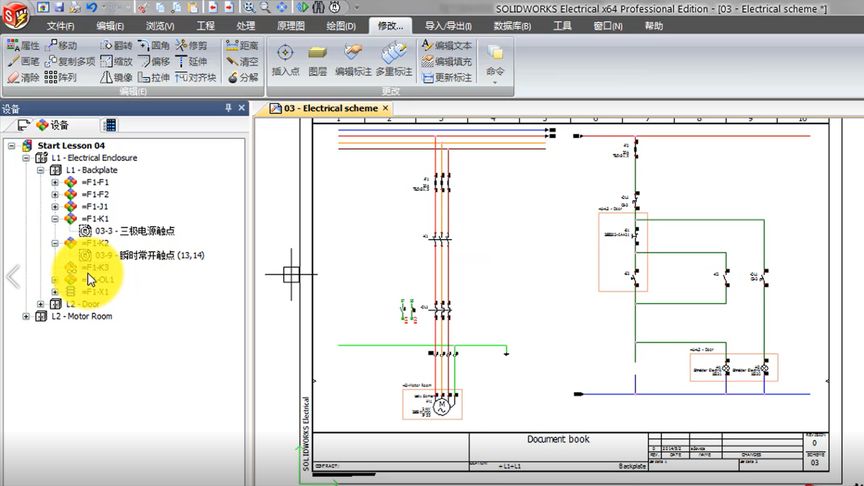Screen dimensions: 864x486
Task: Expand the L2 - Motor Room node
Action: [26, 316]
